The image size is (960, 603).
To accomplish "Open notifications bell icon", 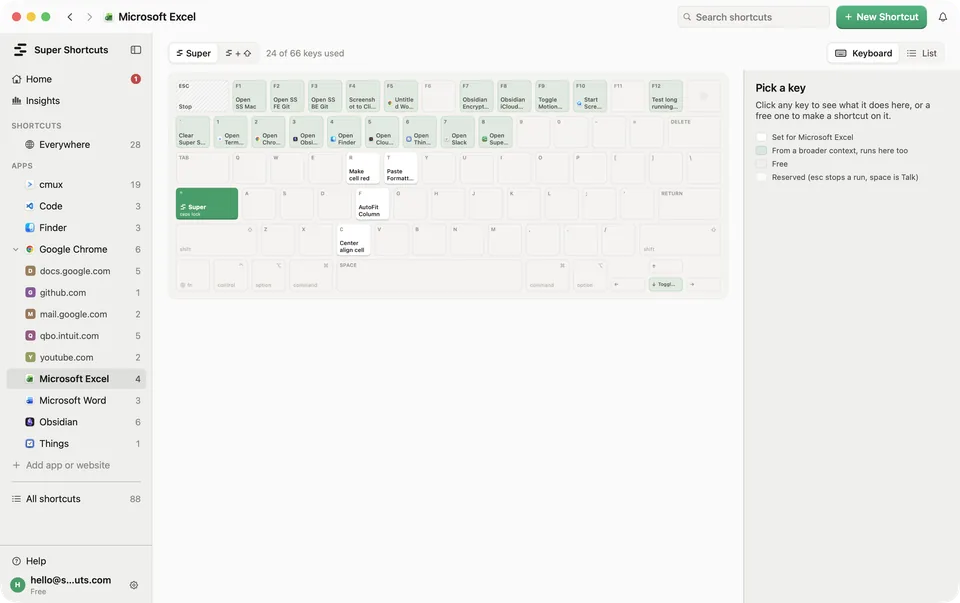I will [943, 17].
